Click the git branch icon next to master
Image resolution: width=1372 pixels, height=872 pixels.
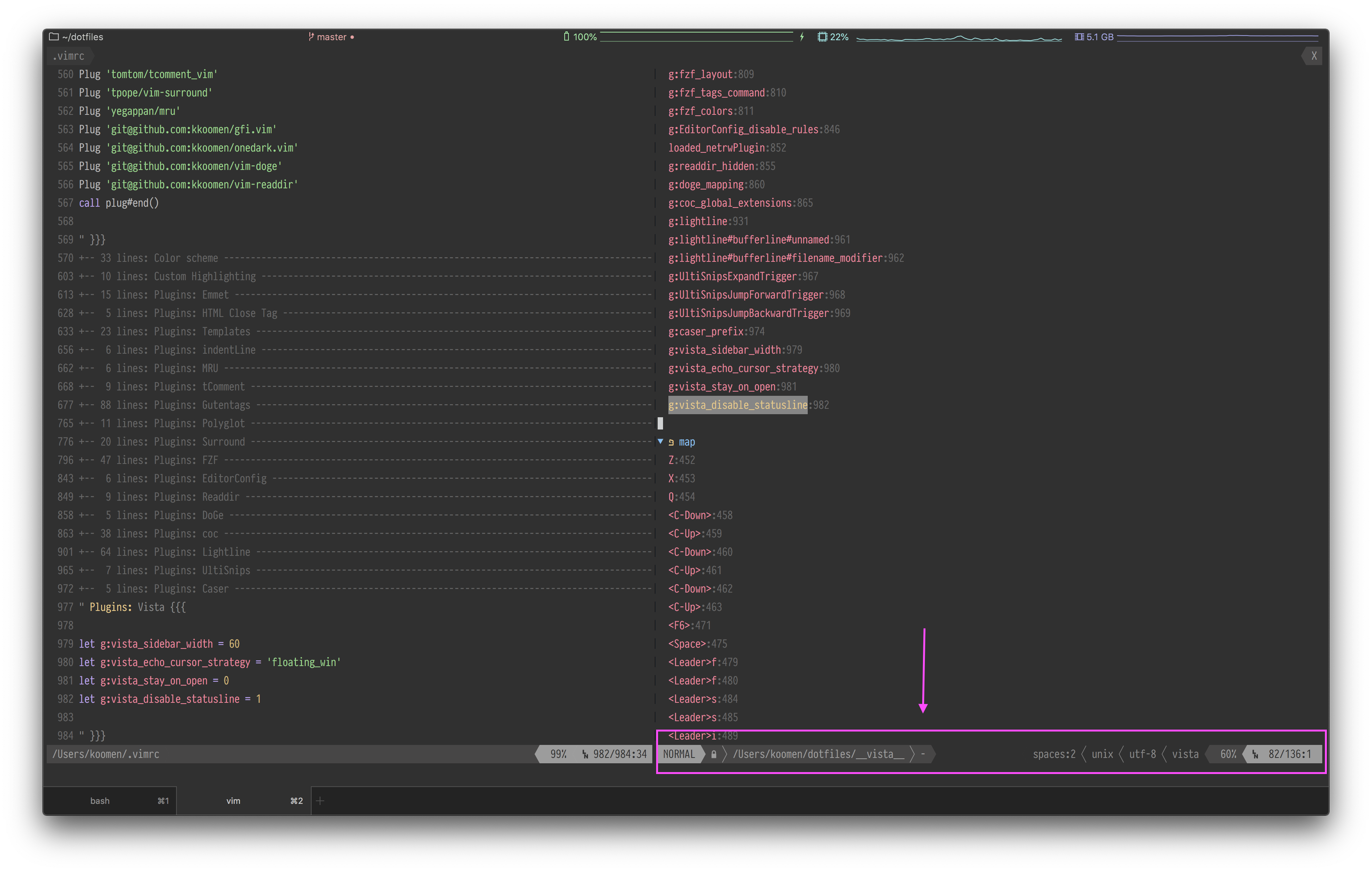311,36
